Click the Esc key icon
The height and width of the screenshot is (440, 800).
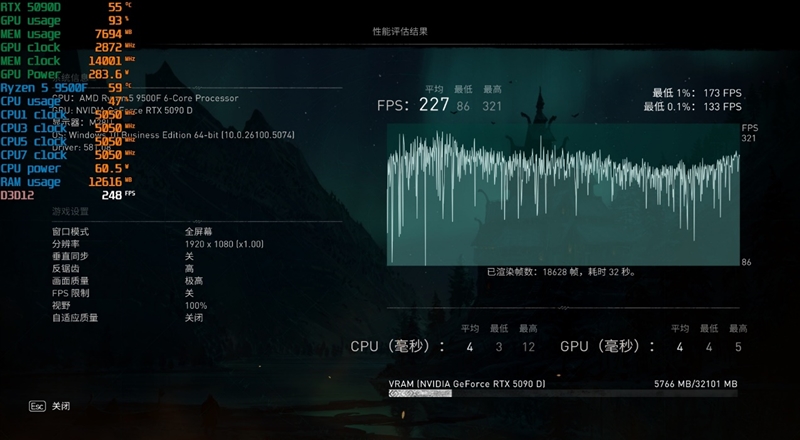coord(37,407)
